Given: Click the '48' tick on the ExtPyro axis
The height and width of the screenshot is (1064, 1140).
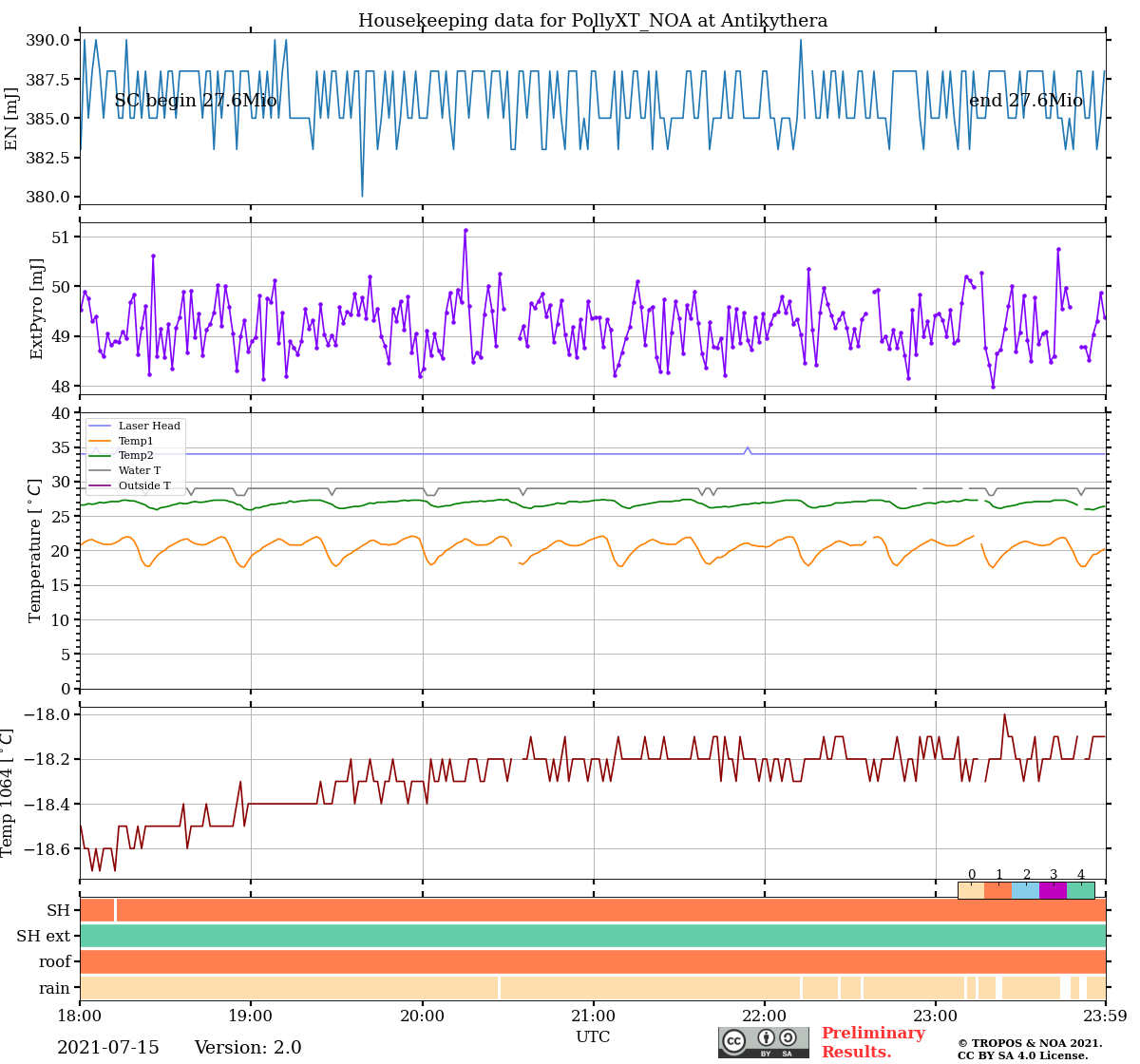Looking at the screenshot, I should click(63, 386).
